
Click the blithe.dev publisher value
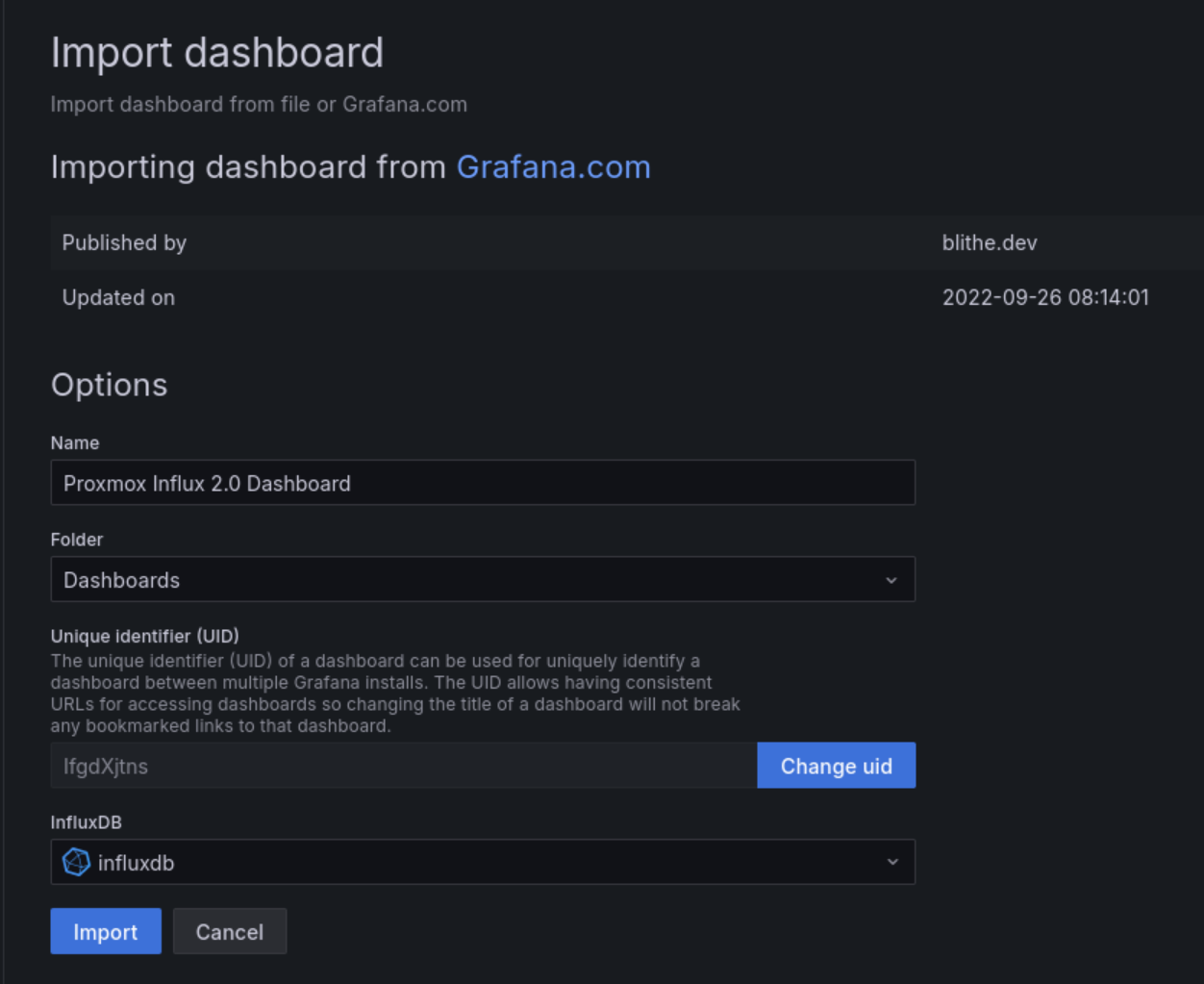point(990,242)
